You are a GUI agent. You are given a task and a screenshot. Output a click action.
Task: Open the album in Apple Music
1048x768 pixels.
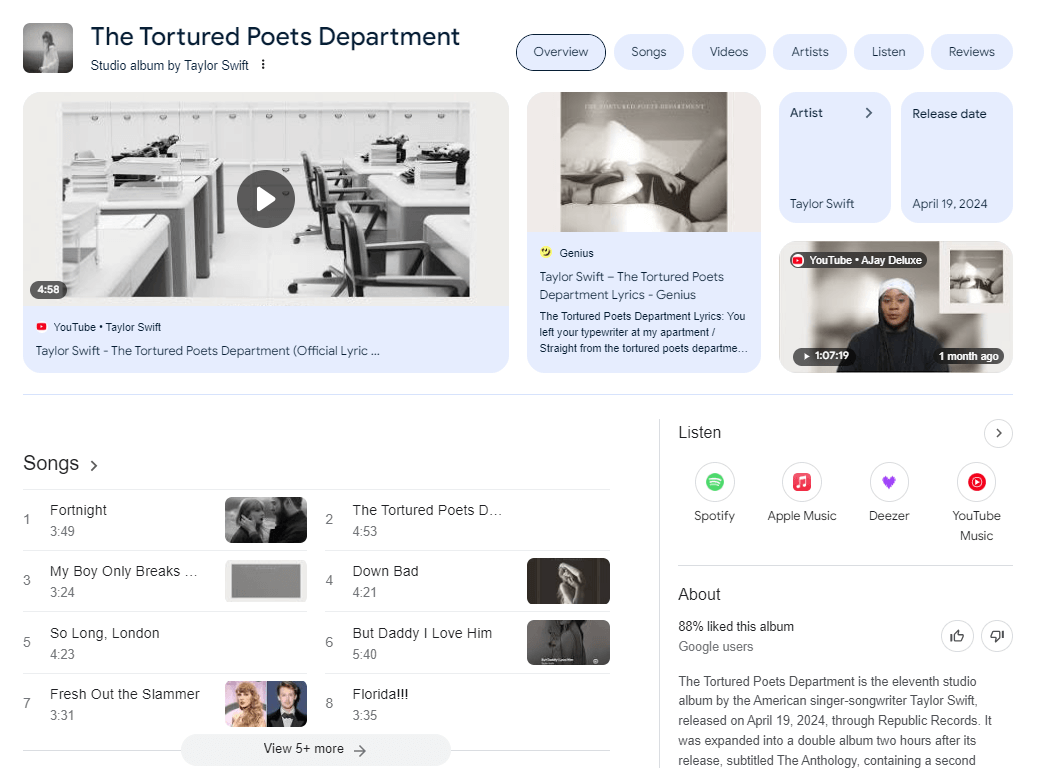[x=801, y=481]
